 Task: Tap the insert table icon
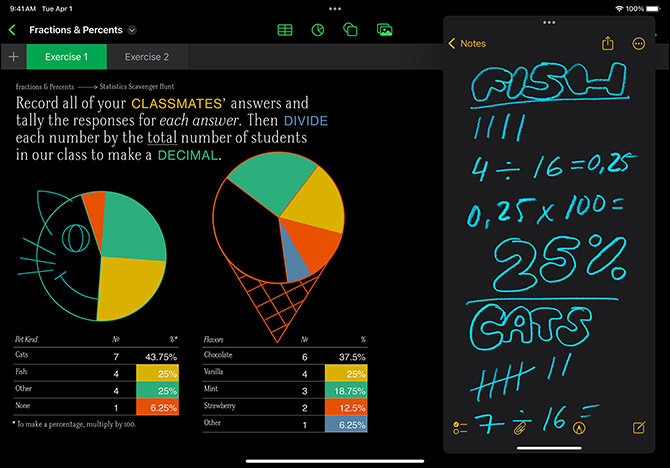285,30
